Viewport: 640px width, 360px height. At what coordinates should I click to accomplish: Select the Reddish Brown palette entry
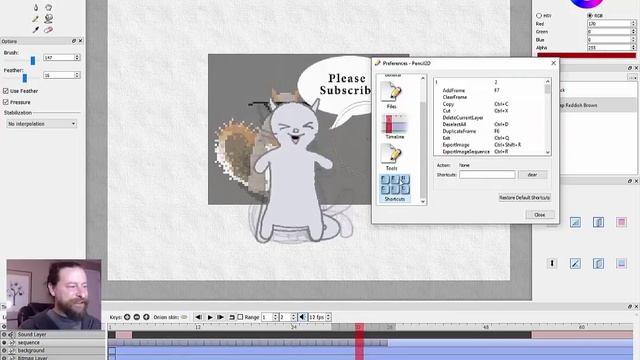point(598,105)
